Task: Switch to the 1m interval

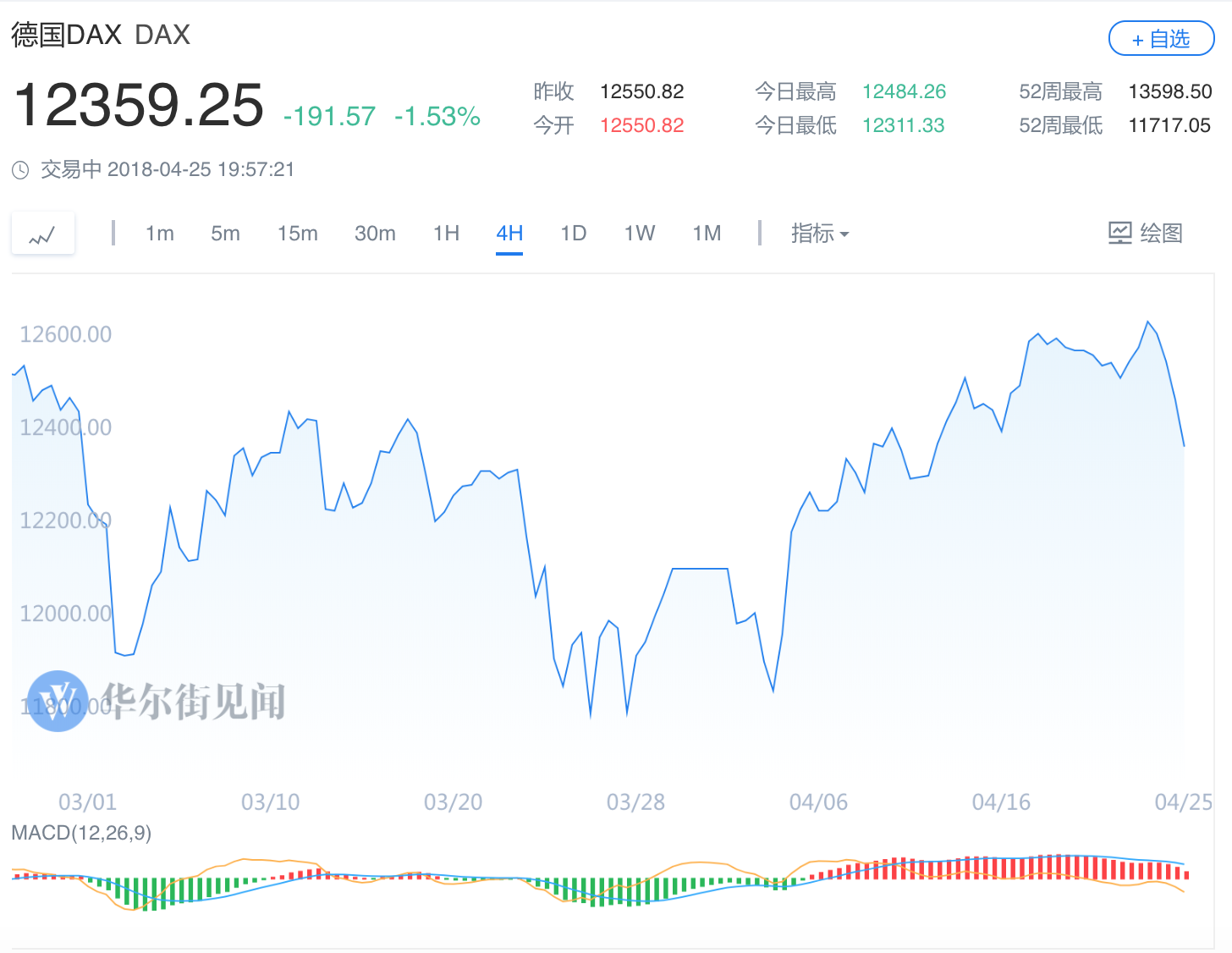Action: pos(159,234)
